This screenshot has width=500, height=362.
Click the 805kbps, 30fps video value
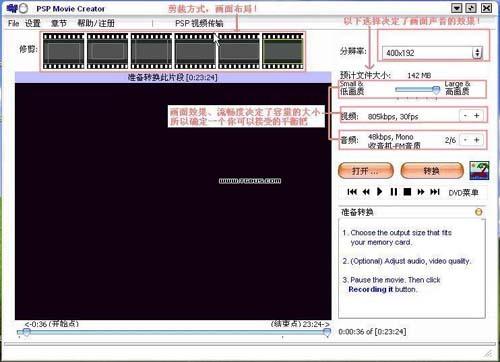coord(393,116)
